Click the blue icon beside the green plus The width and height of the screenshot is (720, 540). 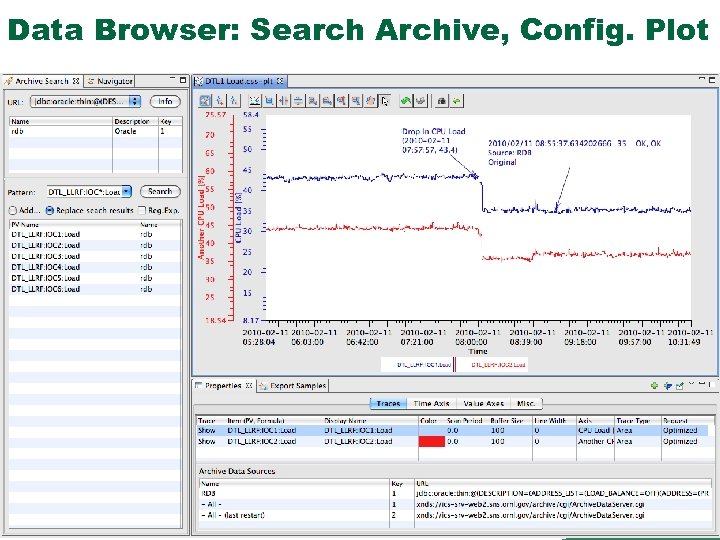[667, 386]
